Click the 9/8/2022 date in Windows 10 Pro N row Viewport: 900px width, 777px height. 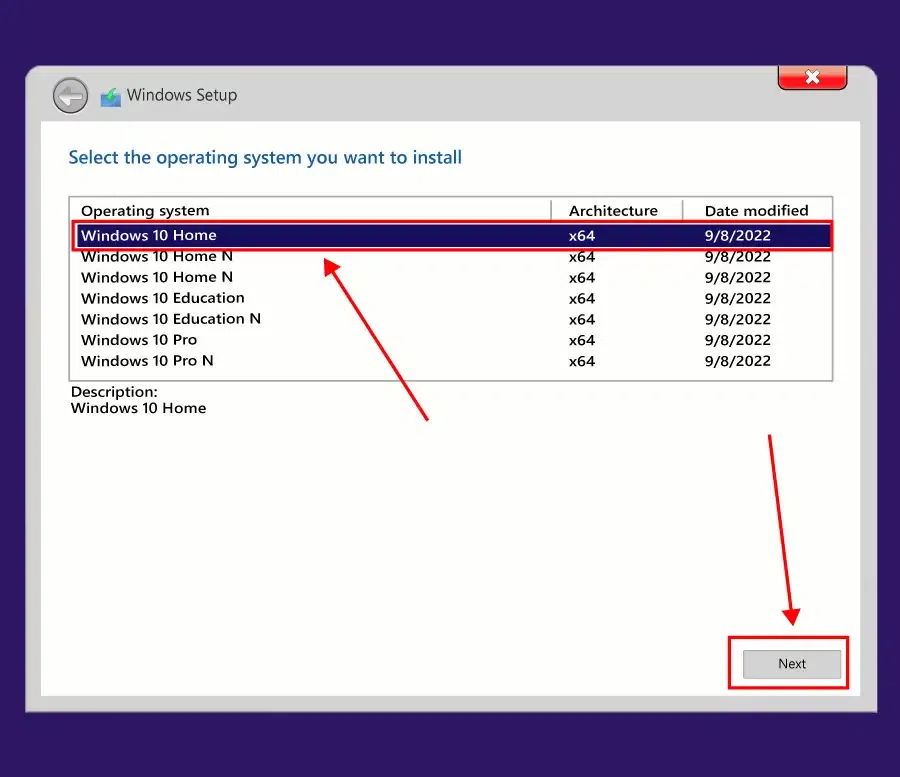pos(738,361)
